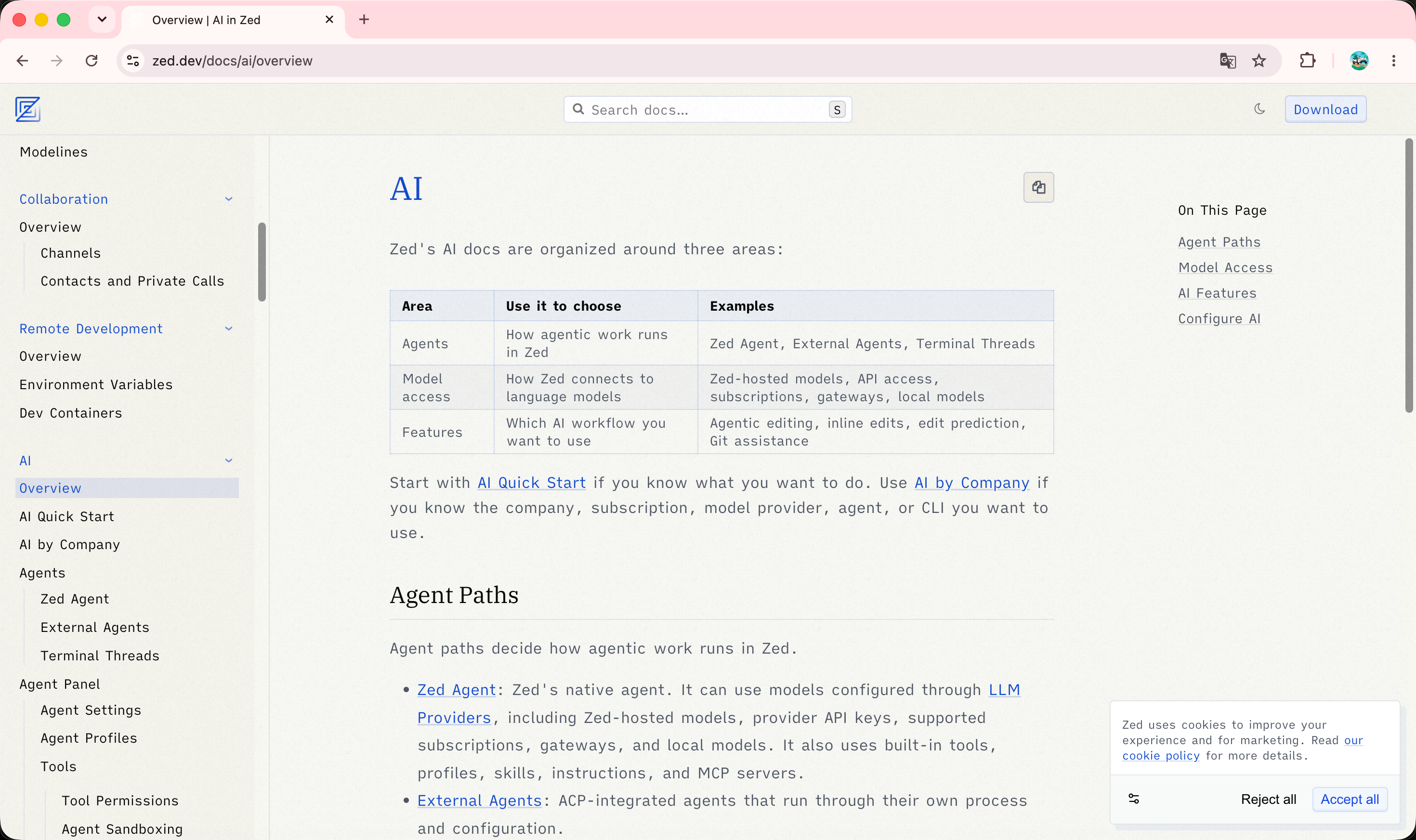Open Modelines in sidebar

pyautogui.click(x=54, y=152)
